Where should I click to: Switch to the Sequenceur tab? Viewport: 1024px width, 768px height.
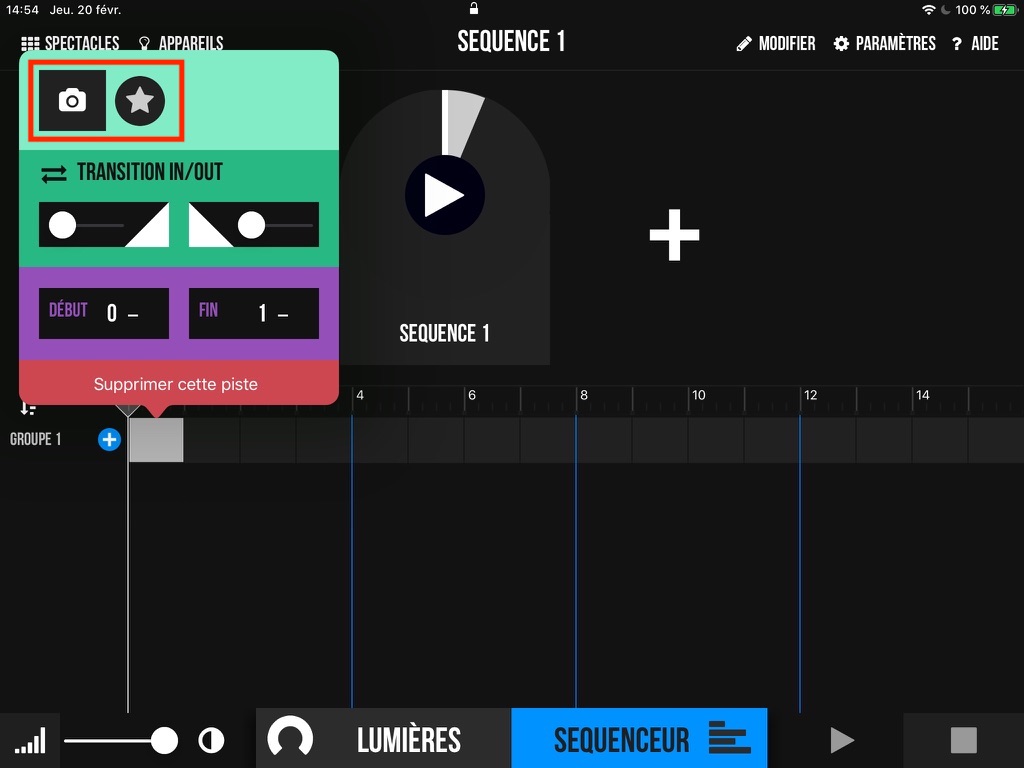point(639,739)
